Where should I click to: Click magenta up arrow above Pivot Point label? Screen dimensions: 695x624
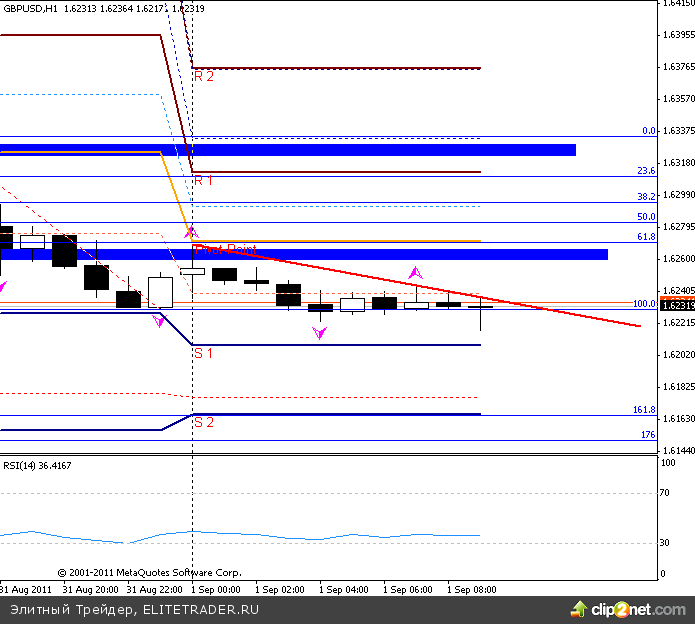pyautogui.click(x=192, y=232)
